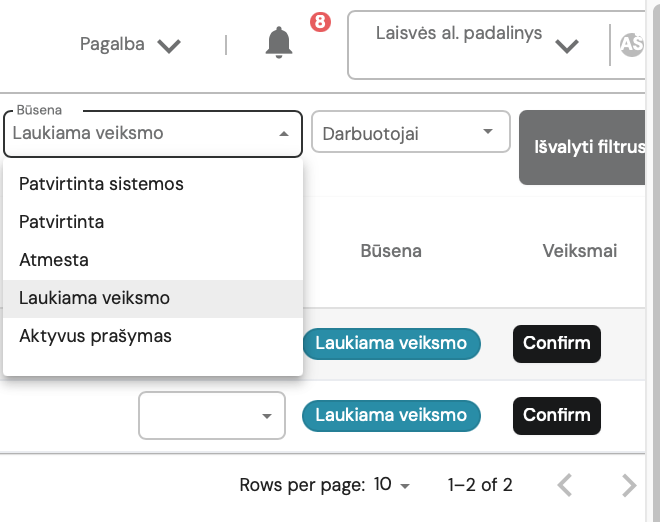Open the notifications bell
660x522 pixels.
pyautogui.click(x=279, y=43)
